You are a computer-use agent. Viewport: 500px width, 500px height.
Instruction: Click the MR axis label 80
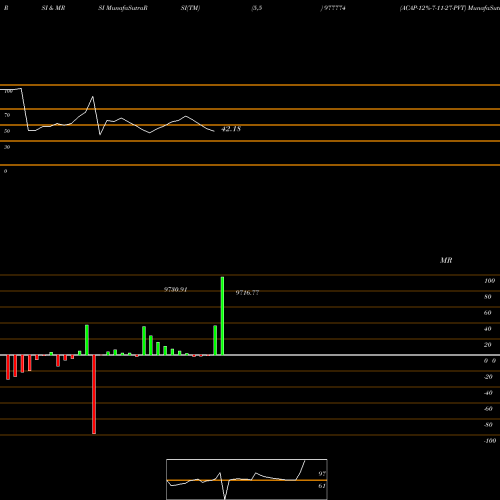coord(488,297)
